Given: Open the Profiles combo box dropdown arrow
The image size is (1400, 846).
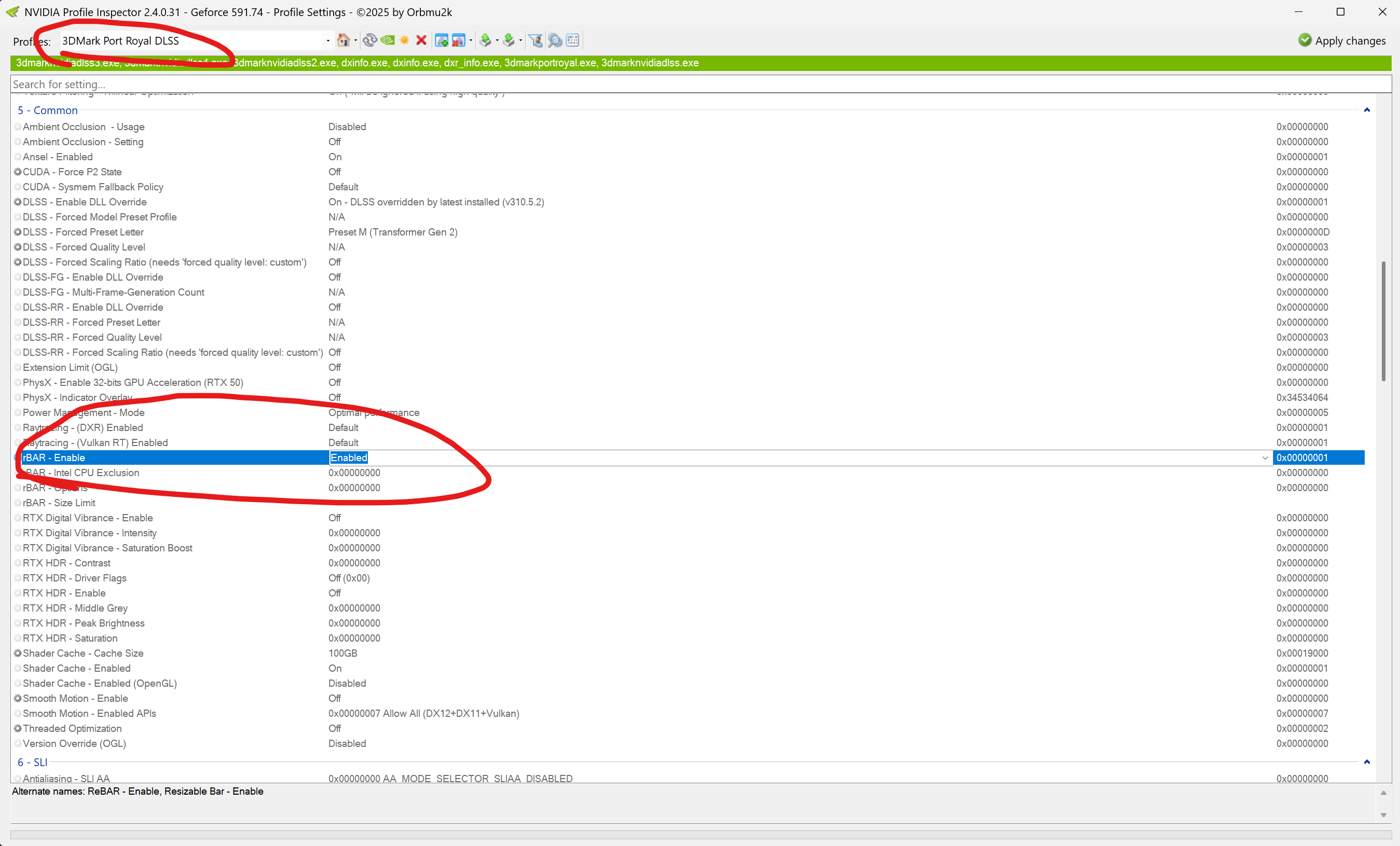Looking at the screenshot, I should (328, 41).
